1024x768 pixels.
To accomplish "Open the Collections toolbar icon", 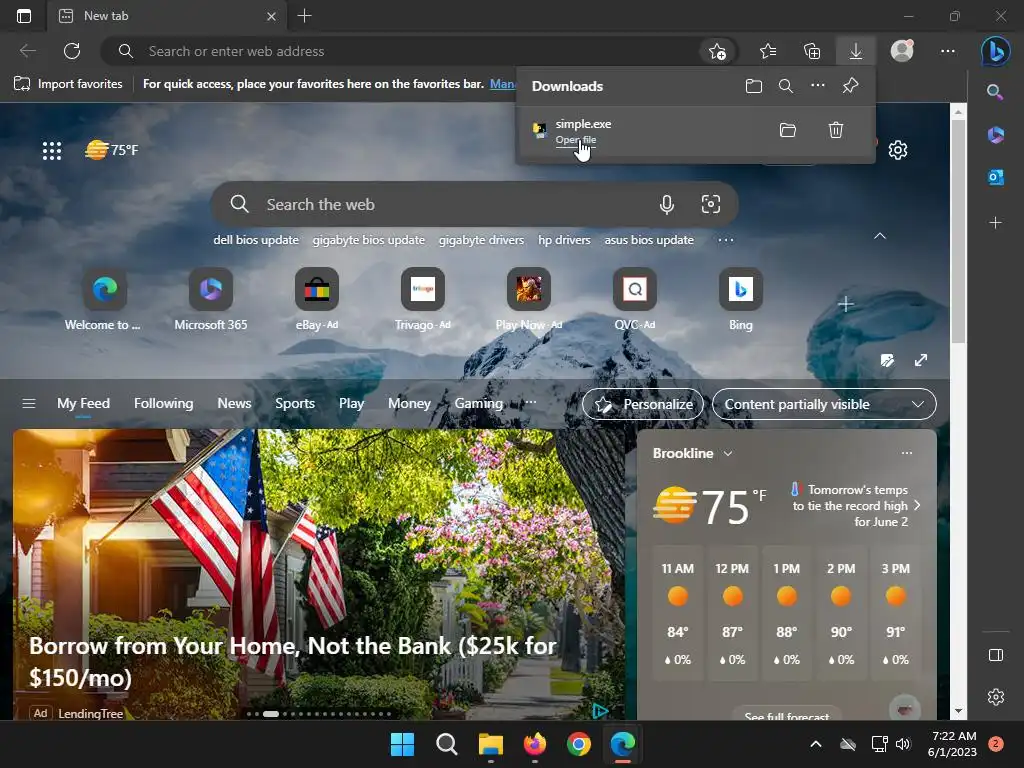I will click(812, 51).
